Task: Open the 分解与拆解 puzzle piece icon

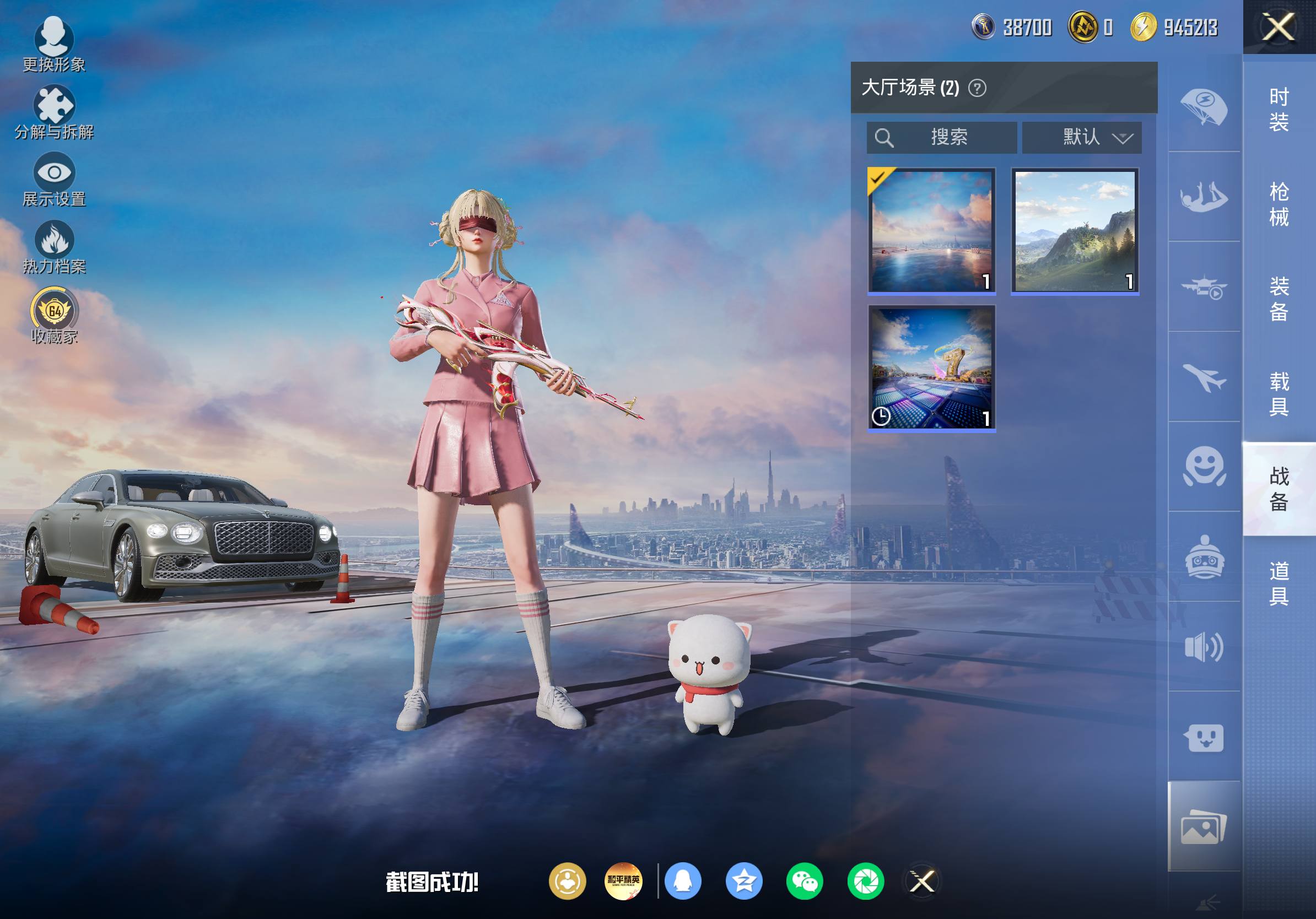Action: pos(54,112)
